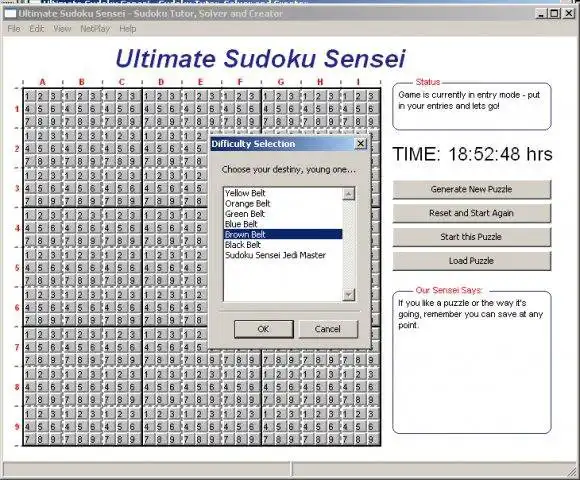Screen dimensions: 580x480
Task: Click Load Puzzle button
Action: click(472, 261)
